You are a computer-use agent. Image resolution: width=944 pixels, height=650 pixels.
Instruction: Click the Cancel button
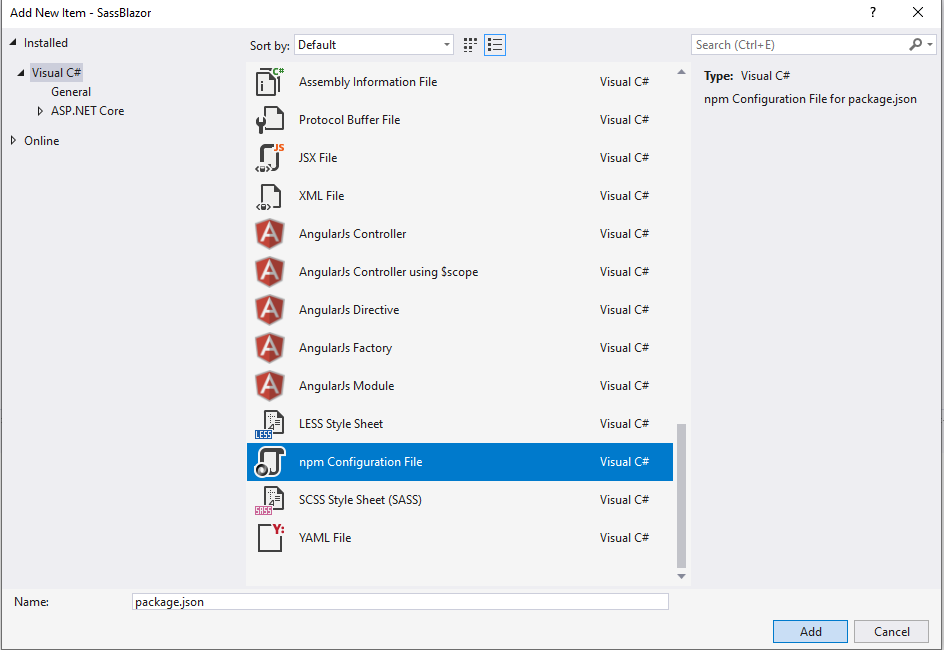click(x=892, y=631)
